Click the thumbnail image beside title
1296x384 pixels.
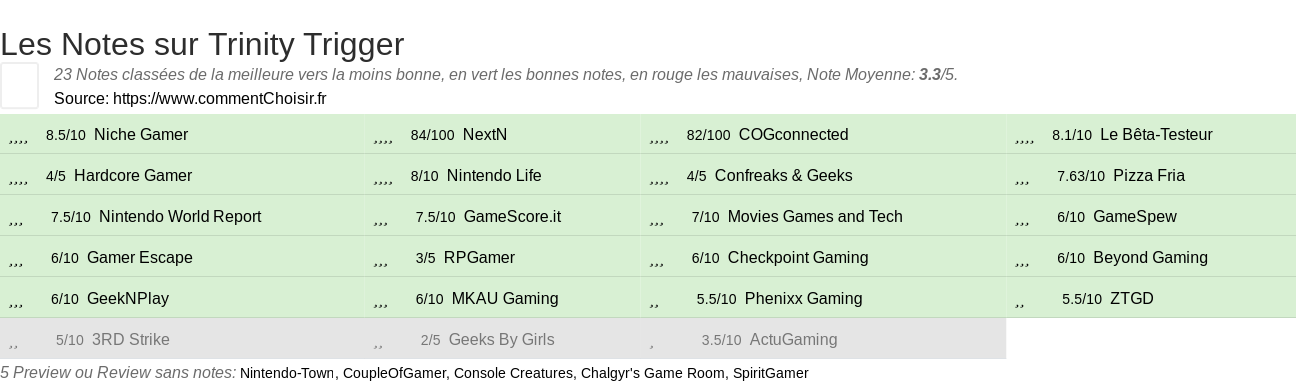click(19, 85)
